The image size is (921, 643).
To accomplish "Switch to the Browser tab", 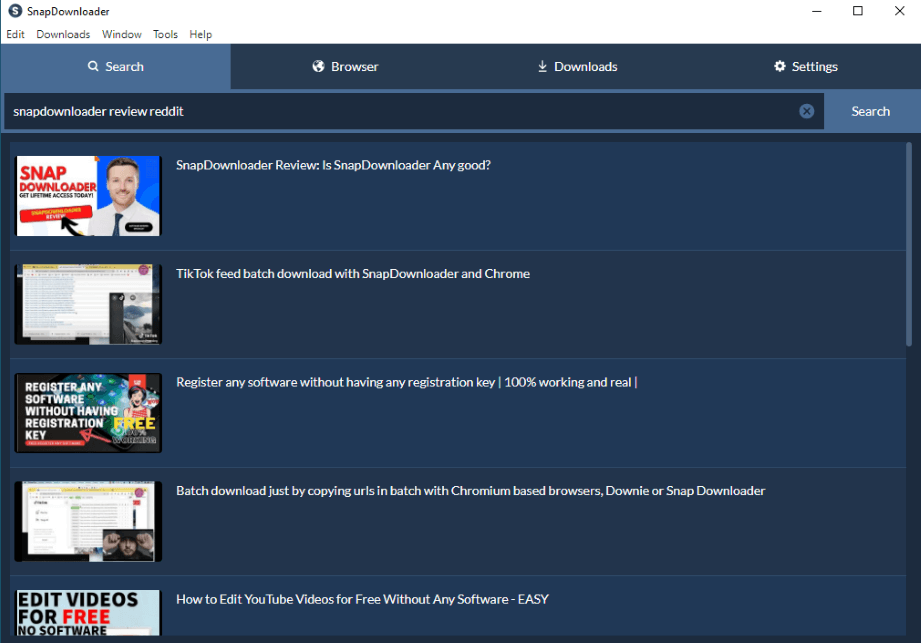I will pos(345,66).
